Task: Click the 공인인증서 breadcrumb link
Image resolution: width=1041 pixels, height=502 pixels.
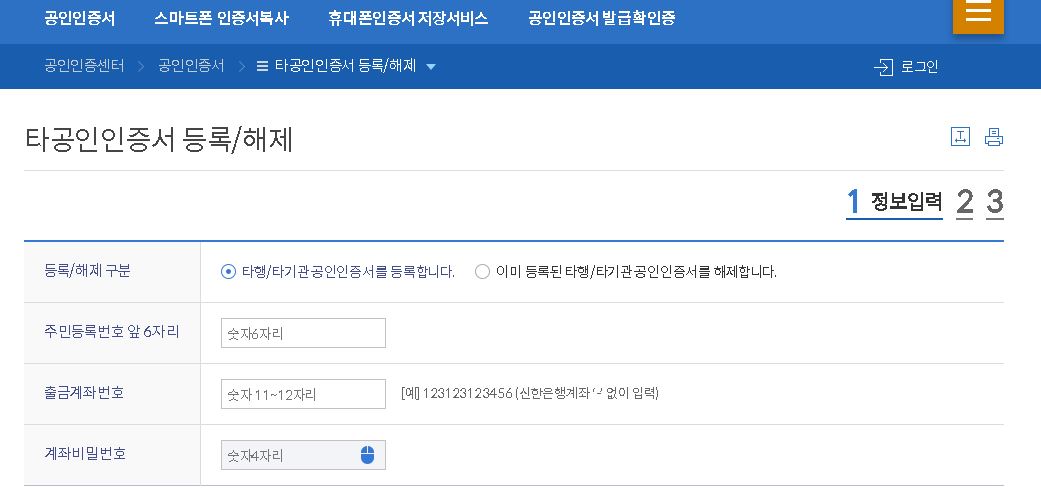Action: 191,66
